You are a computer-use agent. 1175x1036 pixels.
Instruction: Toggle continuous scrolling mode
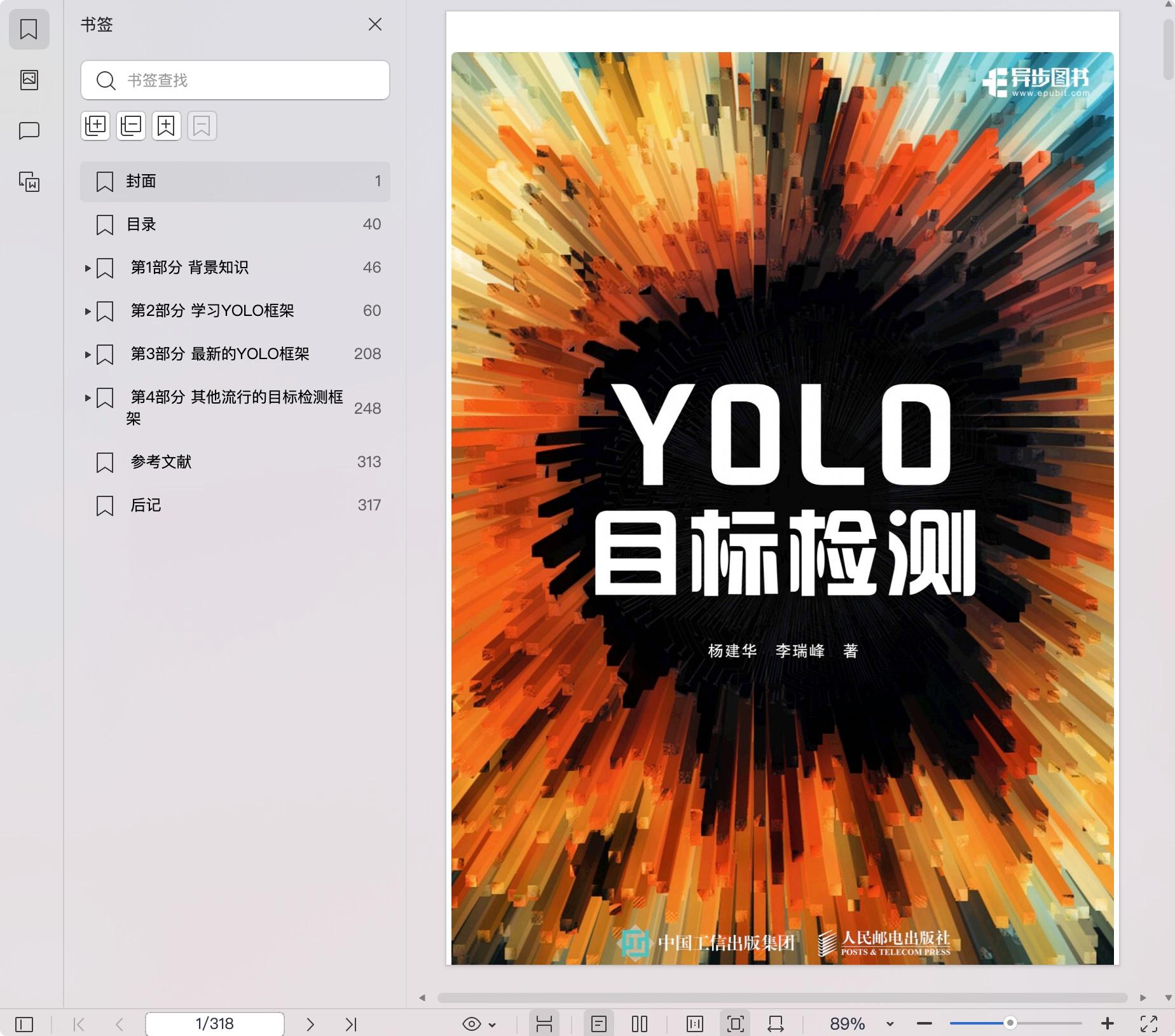pyautogui.click(x=544, y=1024)
